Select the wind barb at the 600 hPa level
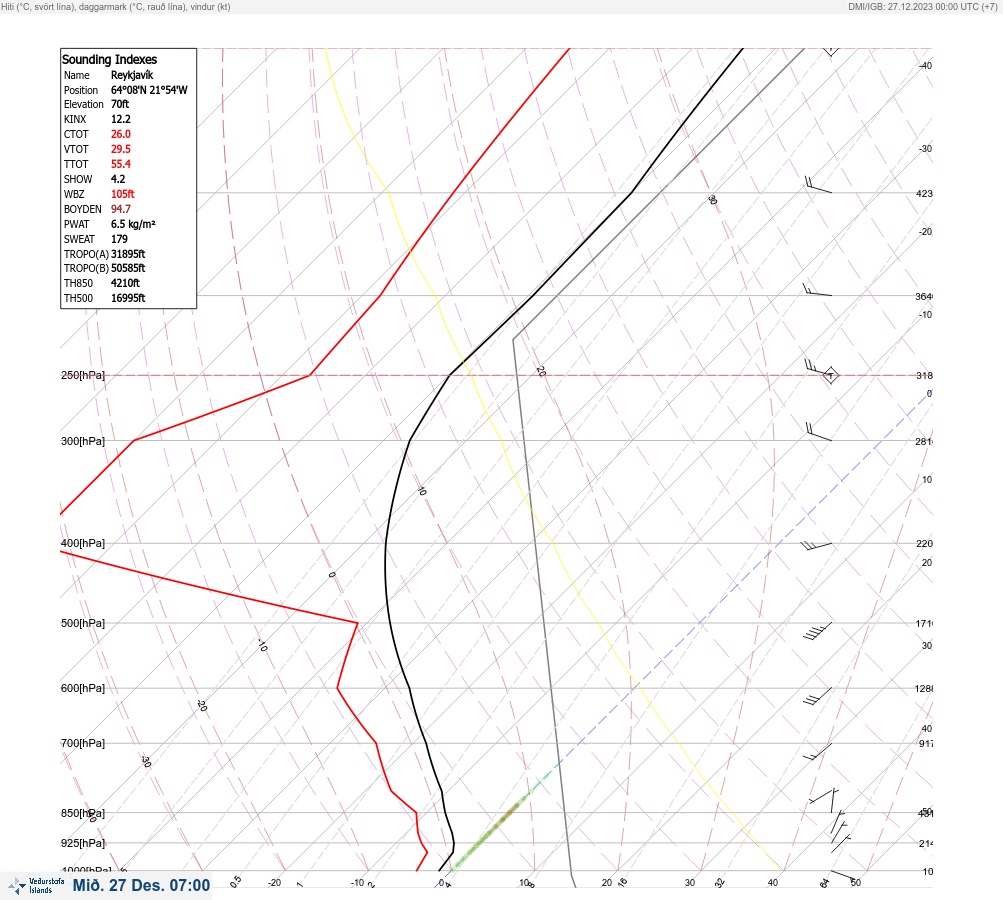This screenshot has width=1003, height=900. click(x=817, y=697)
